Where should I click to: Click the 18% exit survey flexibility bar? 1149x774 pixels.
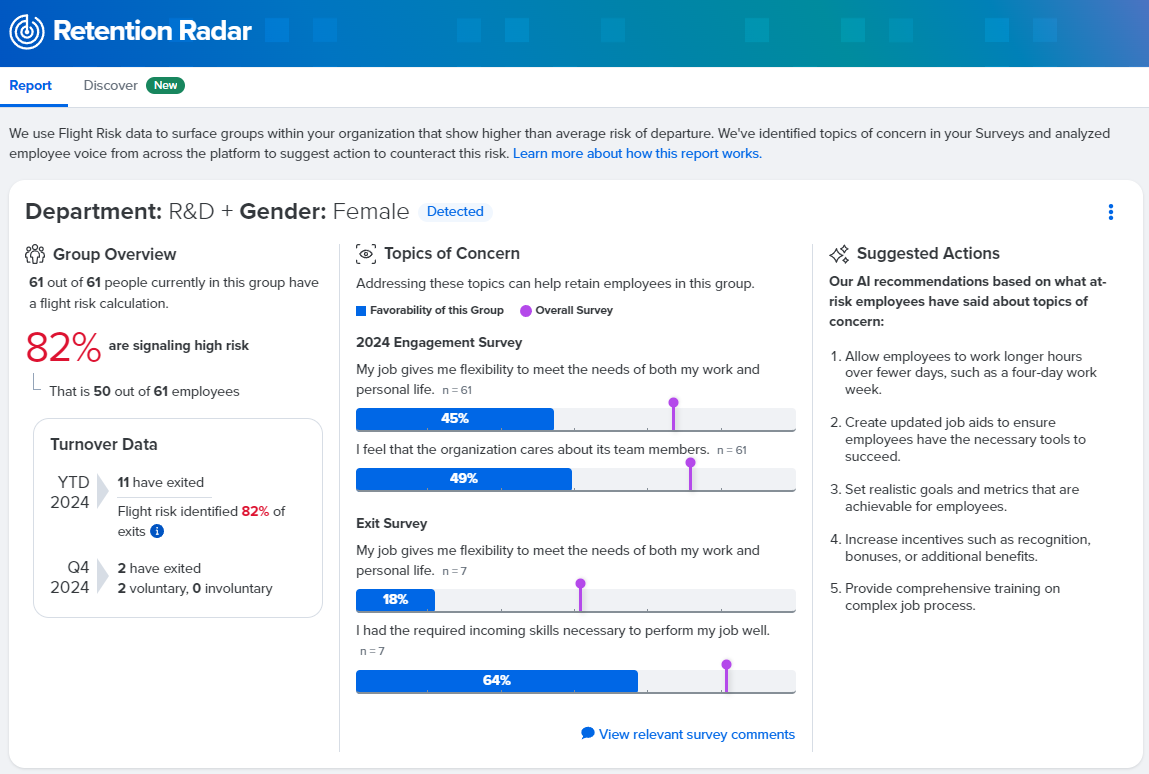(x=395, y=600)
